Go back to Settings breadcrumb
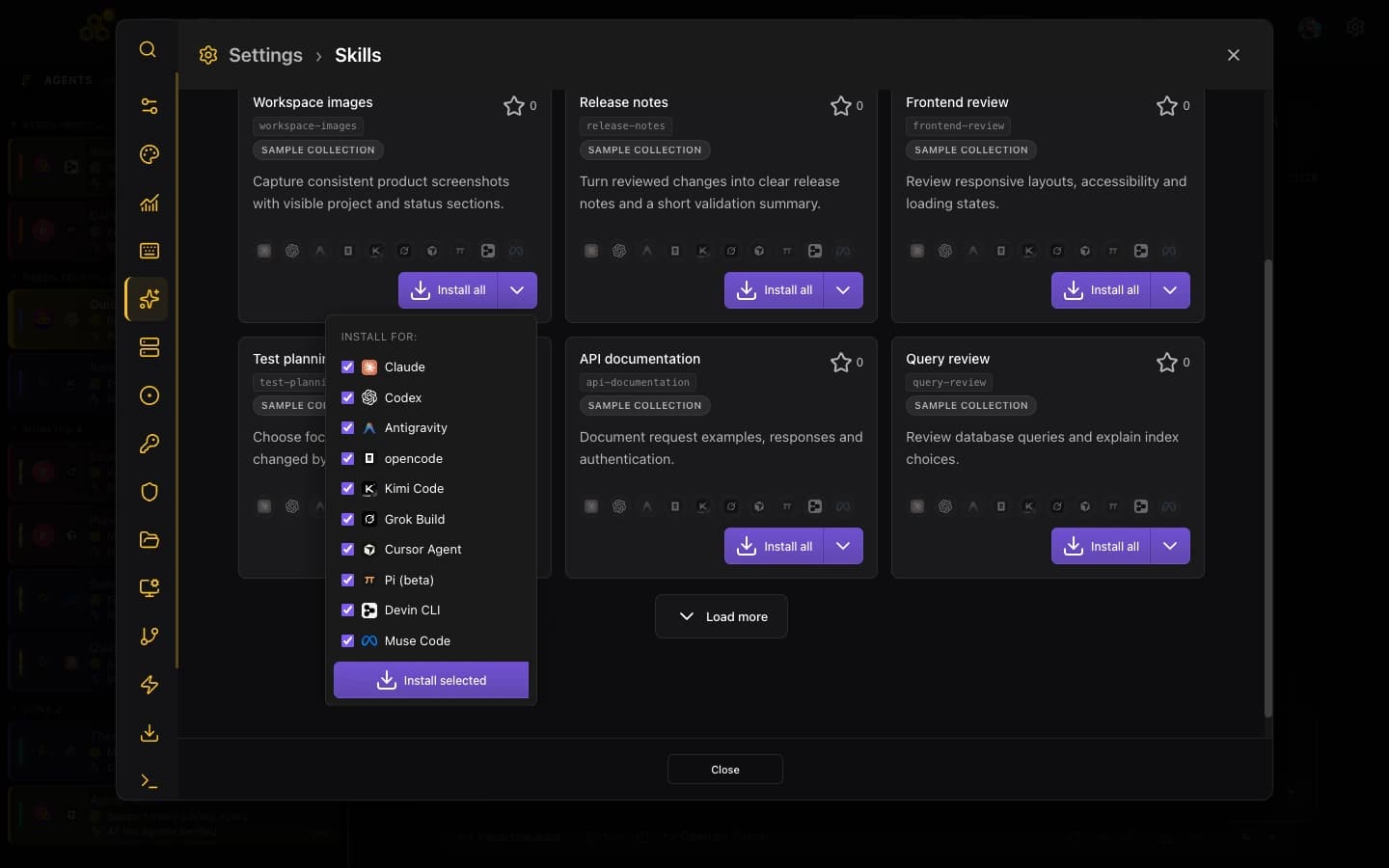Image resolution: width=1389 pixels, height=868 pixels. (265, 55)
